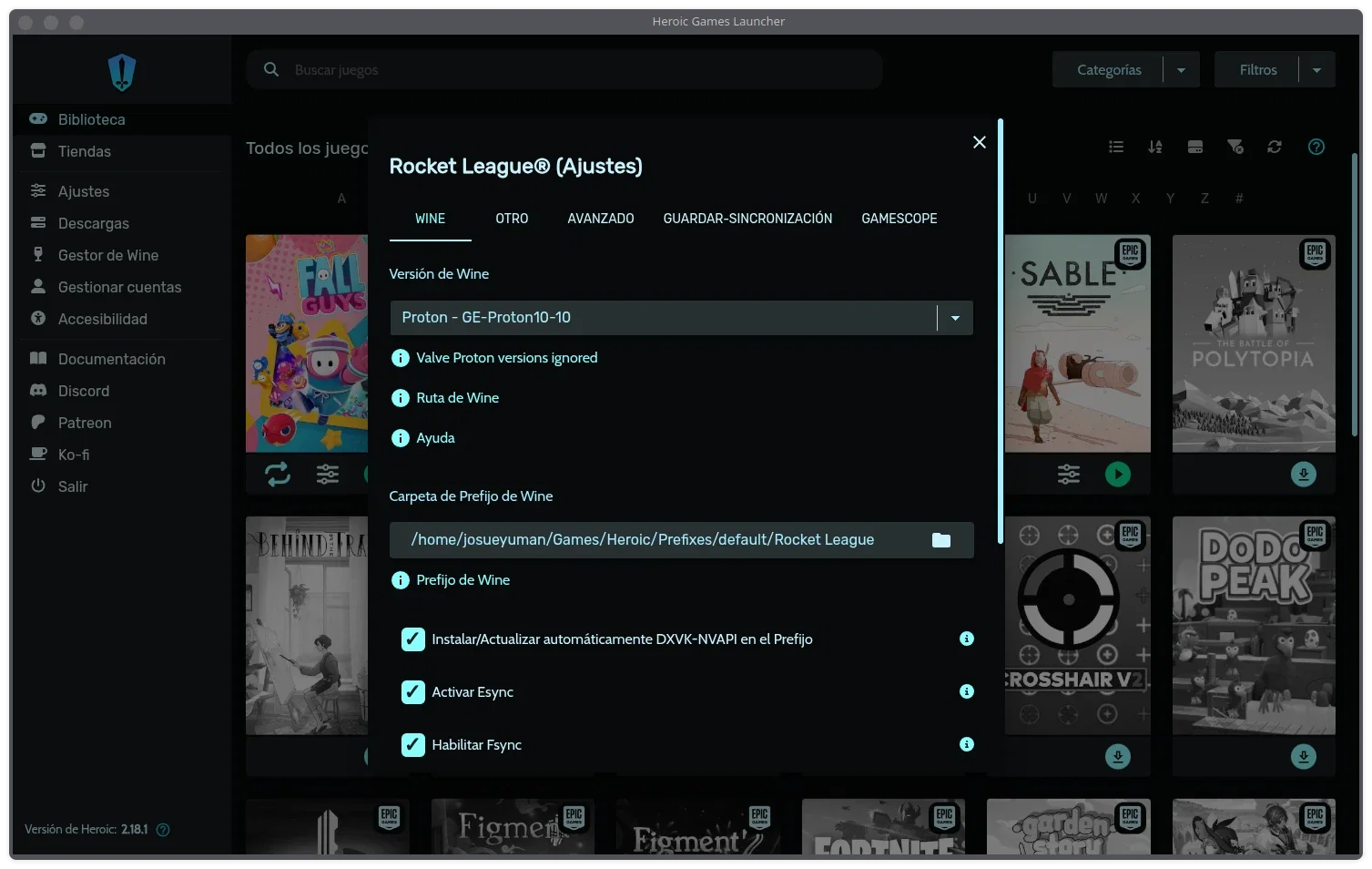Toggle the Activar Esync checkbox
1372x869 pixels.
413,692
